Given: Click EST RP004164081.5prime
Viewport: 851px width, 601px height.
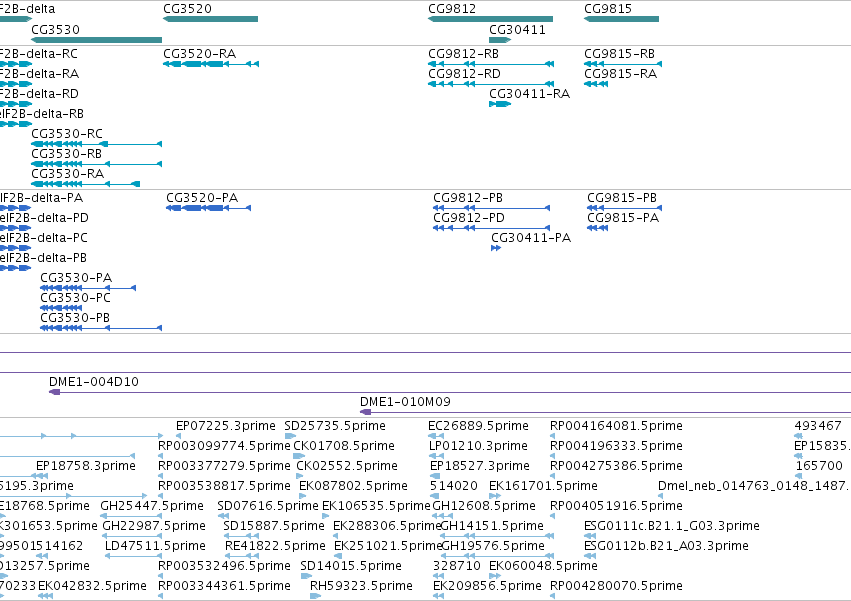Looking at the screenshot, I should click(616, 426).
